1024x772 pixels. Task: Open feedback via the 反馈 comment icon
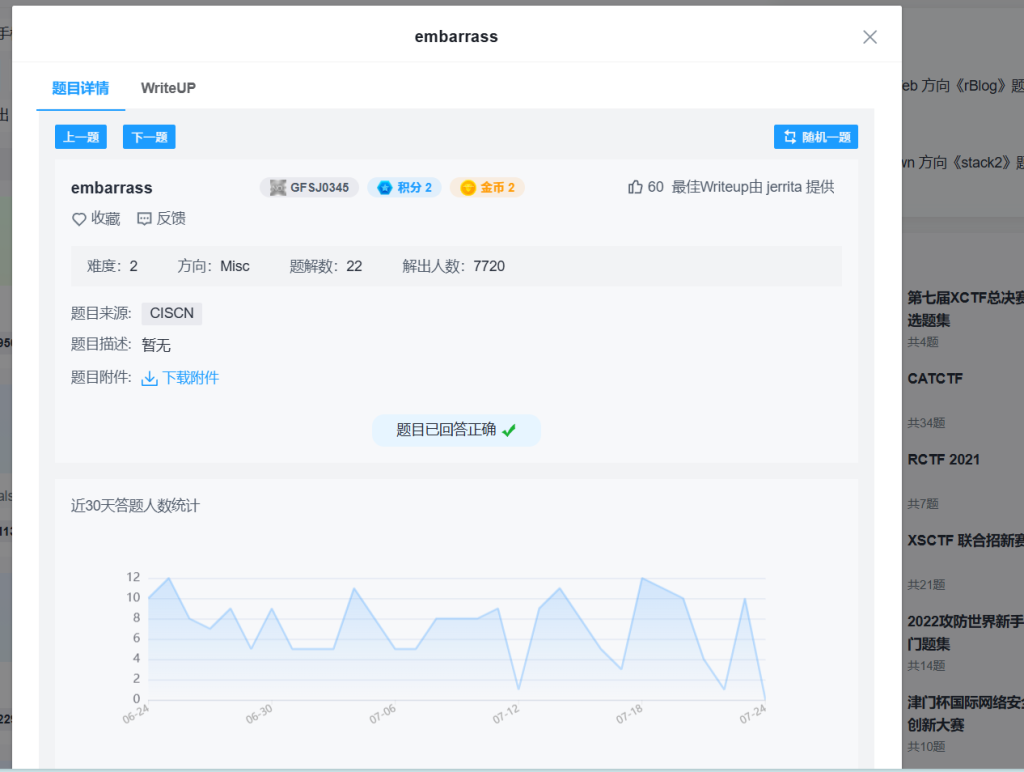point(144,219)
